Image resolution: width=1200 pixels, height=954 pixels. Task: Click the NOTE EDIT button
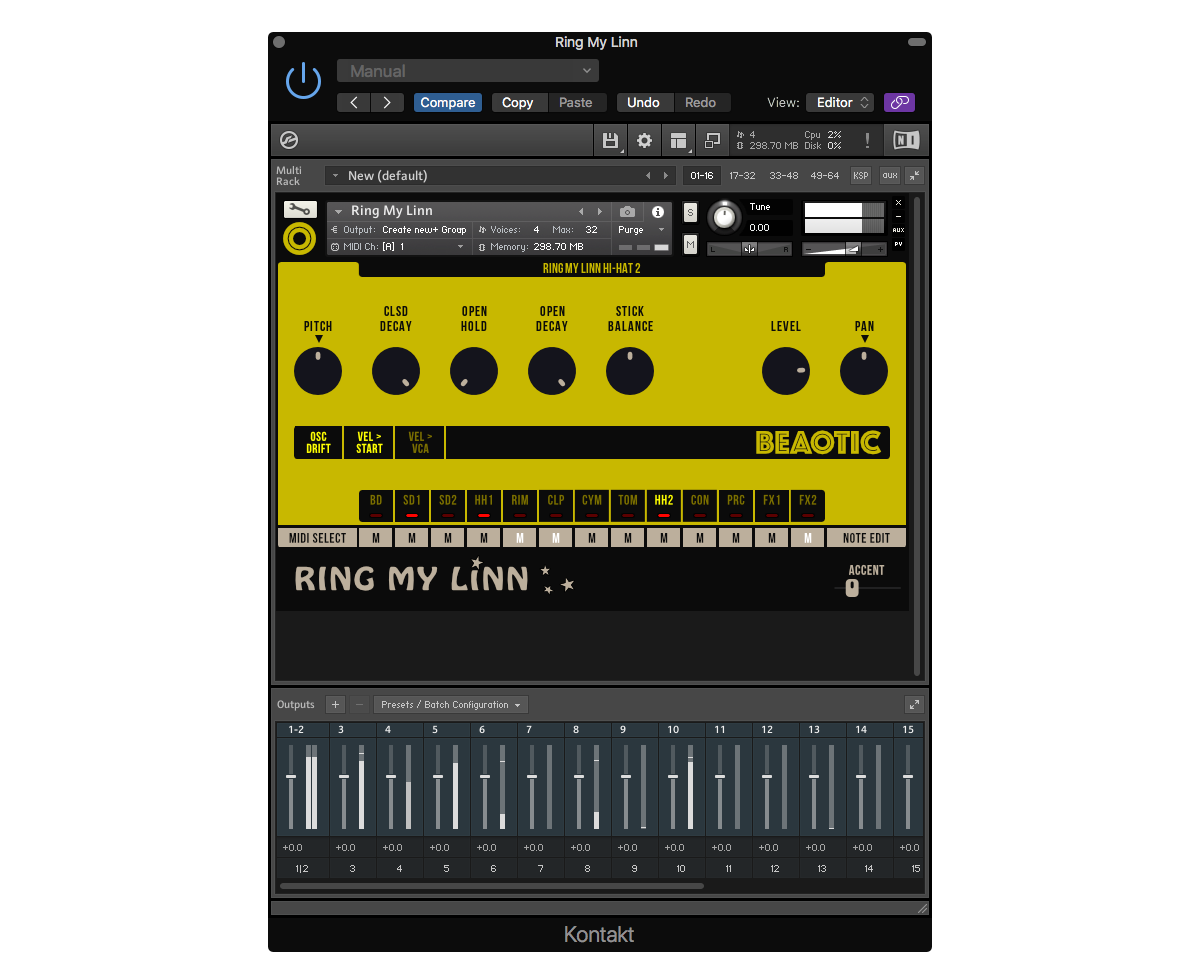[x=866, y=538]
